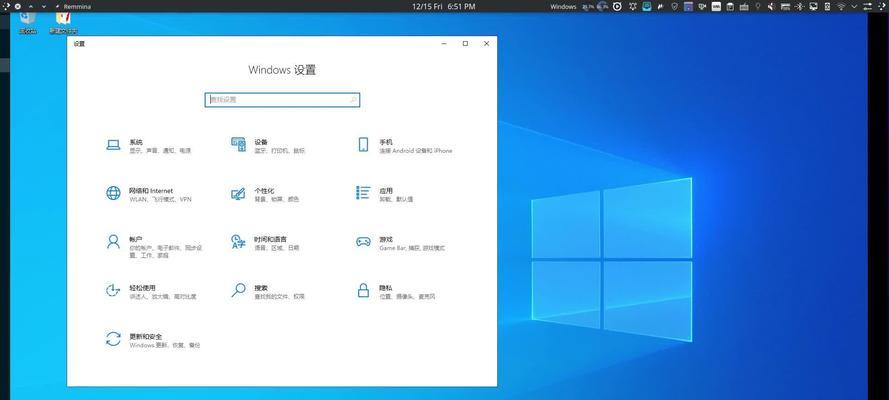
Task: Click the magnifier icon in search box
Action: click(x=353, y=100)
